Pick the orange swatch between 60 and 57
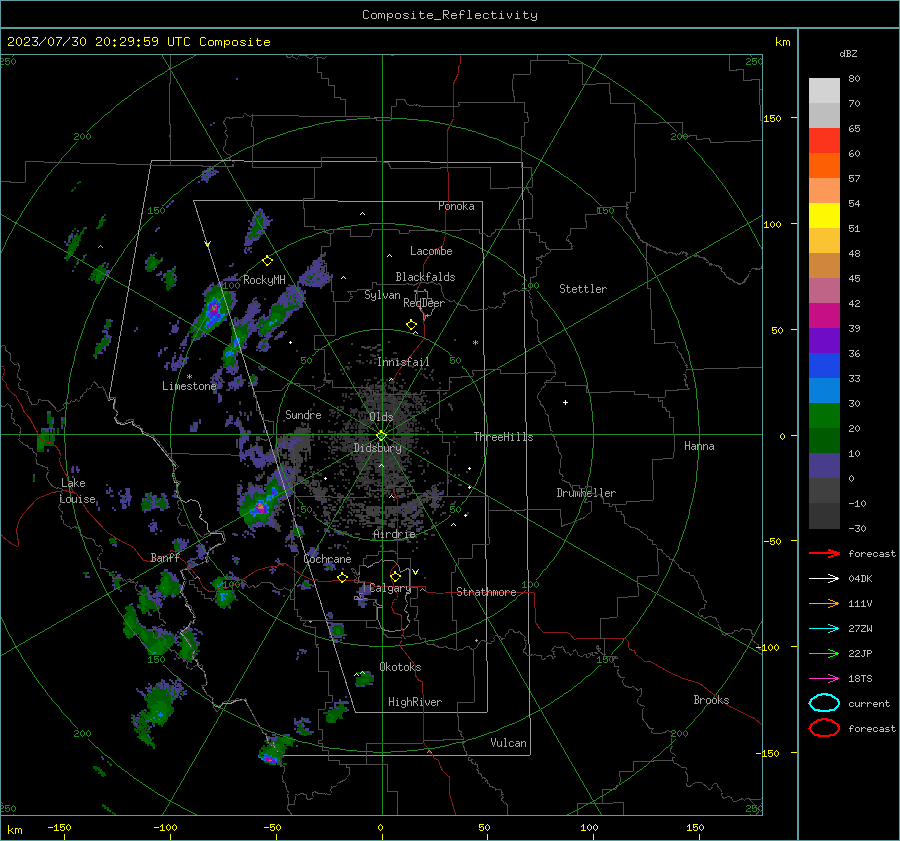 click(x=824, y=166)
